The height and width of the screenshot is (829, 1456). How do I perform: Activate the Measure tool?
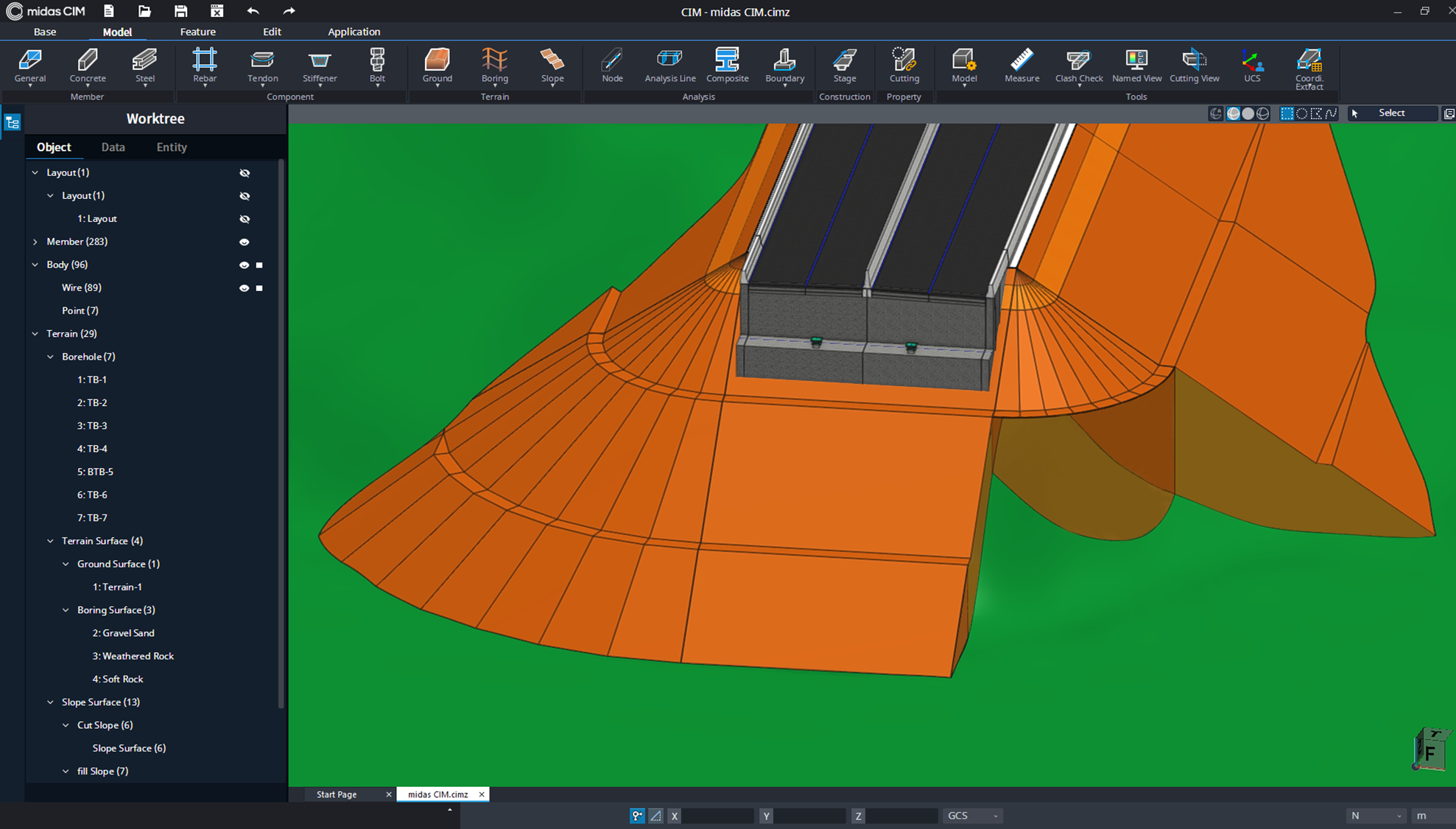(1021, 66)
